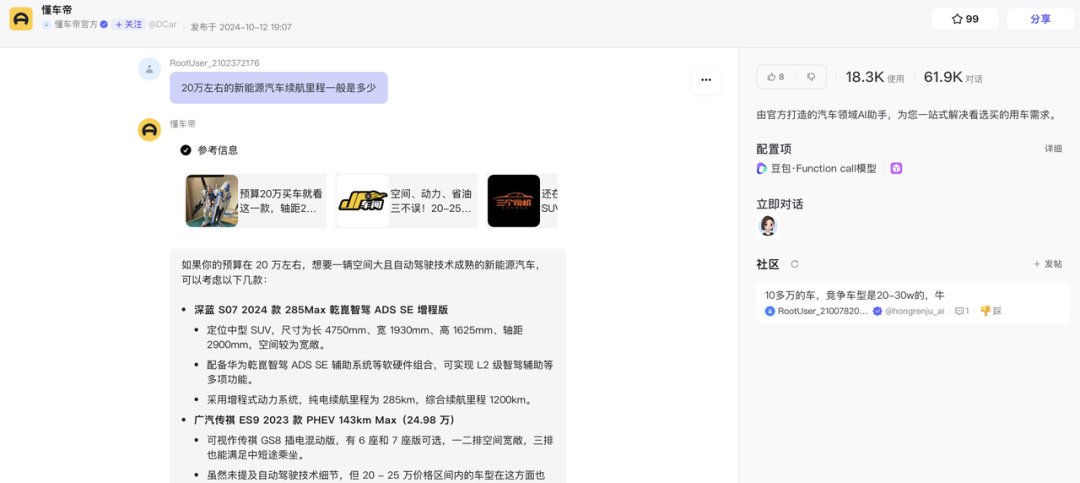Favorite the bot with the star 99 button
Image resolution: width=1080 pixels, height=483 pixels.
pyautogui.click(x=965, y=19)
